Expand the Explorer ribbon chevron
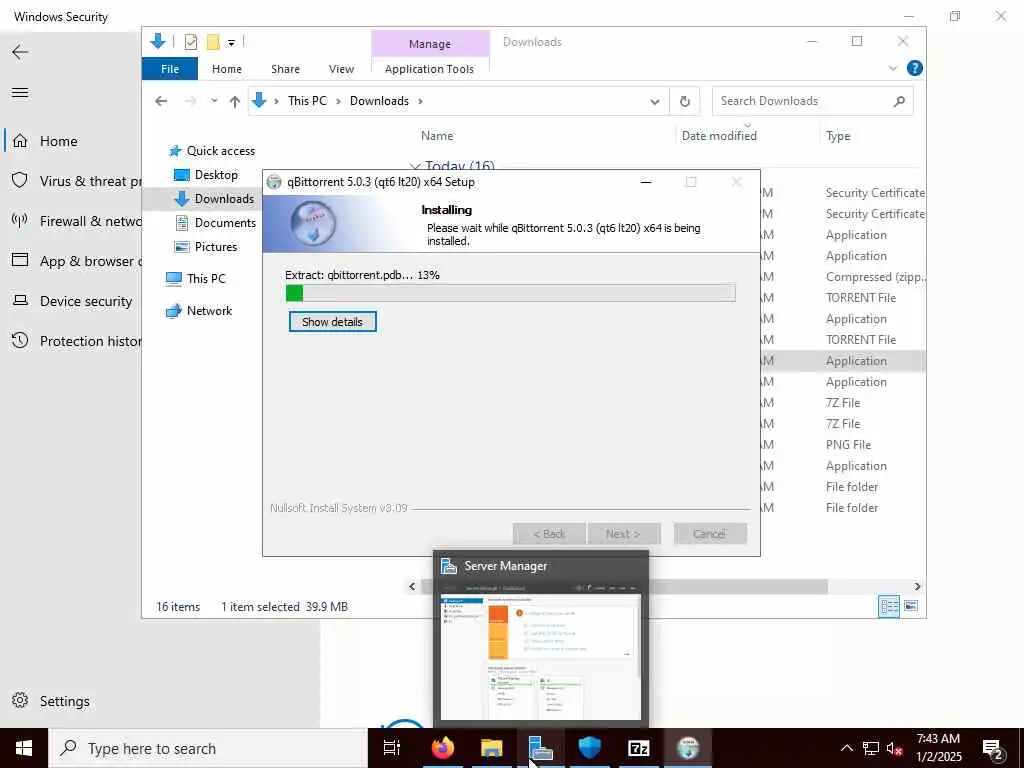This screenshot has height=768, width=1024. [x=893, y=68]
